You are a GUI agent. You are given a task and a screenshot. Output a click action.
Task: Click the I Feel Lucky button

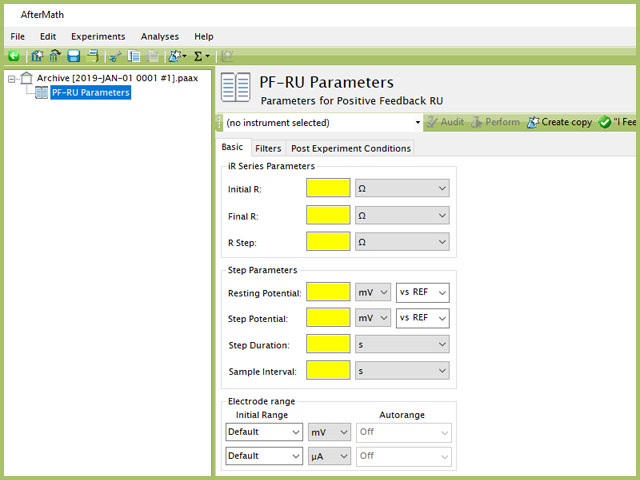click(x=618, y=122)
